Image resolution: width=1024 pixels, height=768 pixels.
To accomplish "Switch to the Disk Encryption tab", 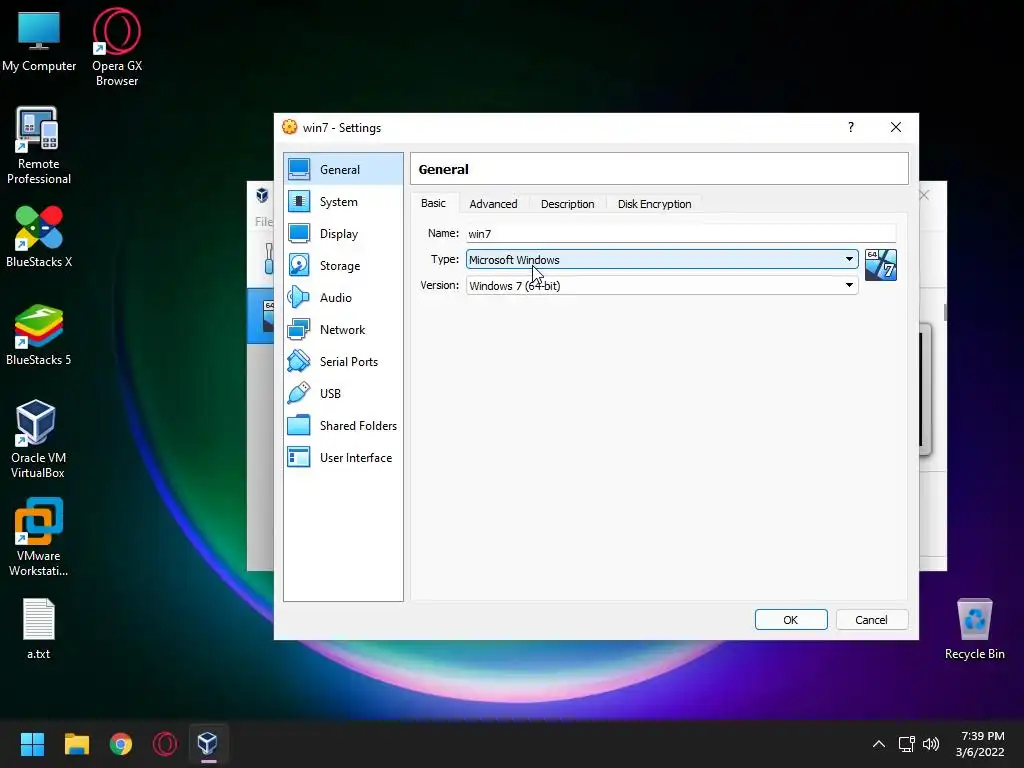I will 654,204.
